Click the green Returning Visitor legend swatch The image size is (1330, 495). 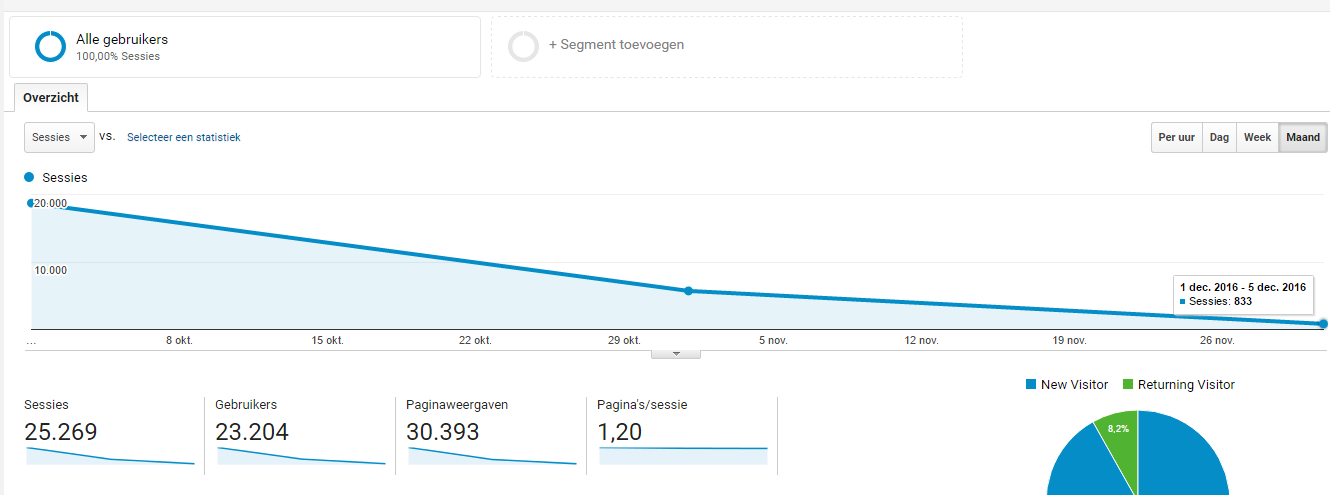tap(1128, 384)
